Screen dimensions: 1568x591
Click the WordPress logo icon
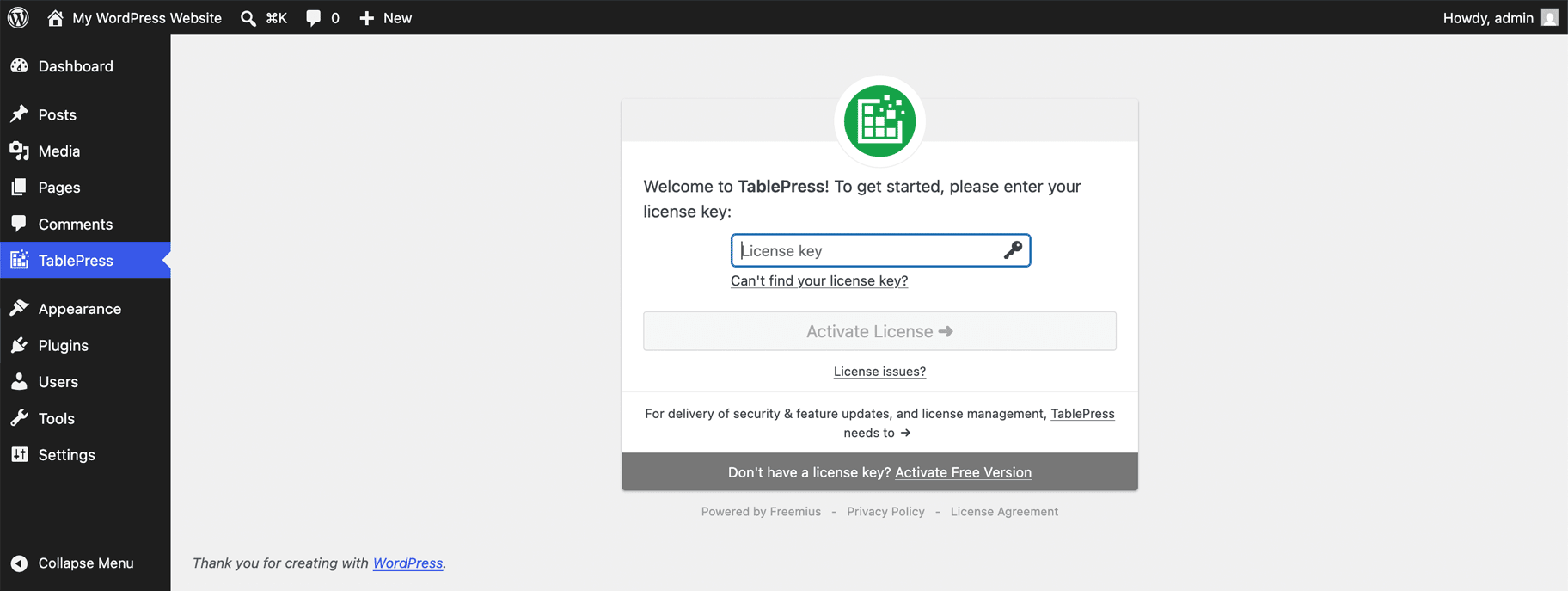18,17
